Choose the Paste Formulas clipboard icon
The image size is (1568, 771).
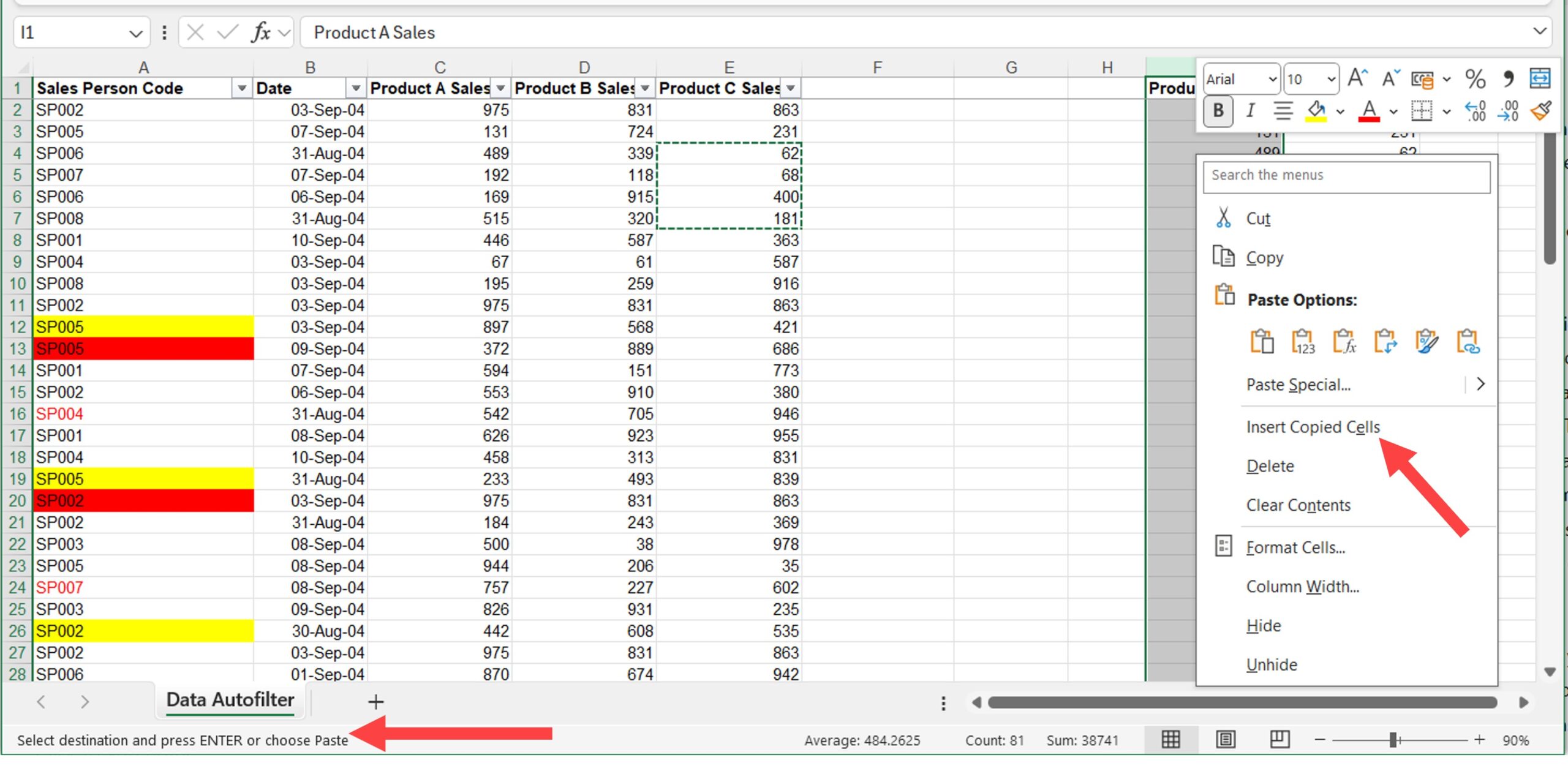pyautogui.click(x=1344, y=341)
